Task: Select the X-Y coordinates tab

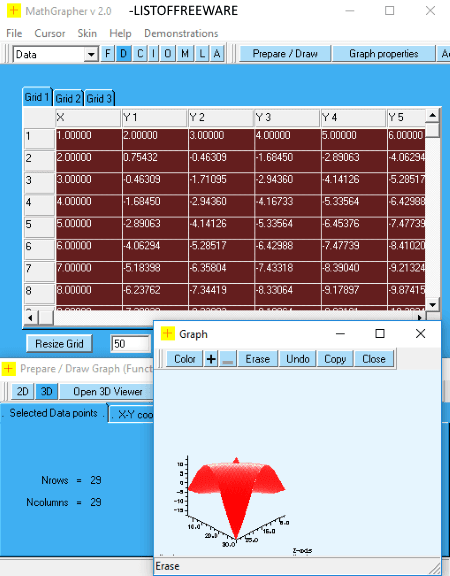Action: point(132,415)
